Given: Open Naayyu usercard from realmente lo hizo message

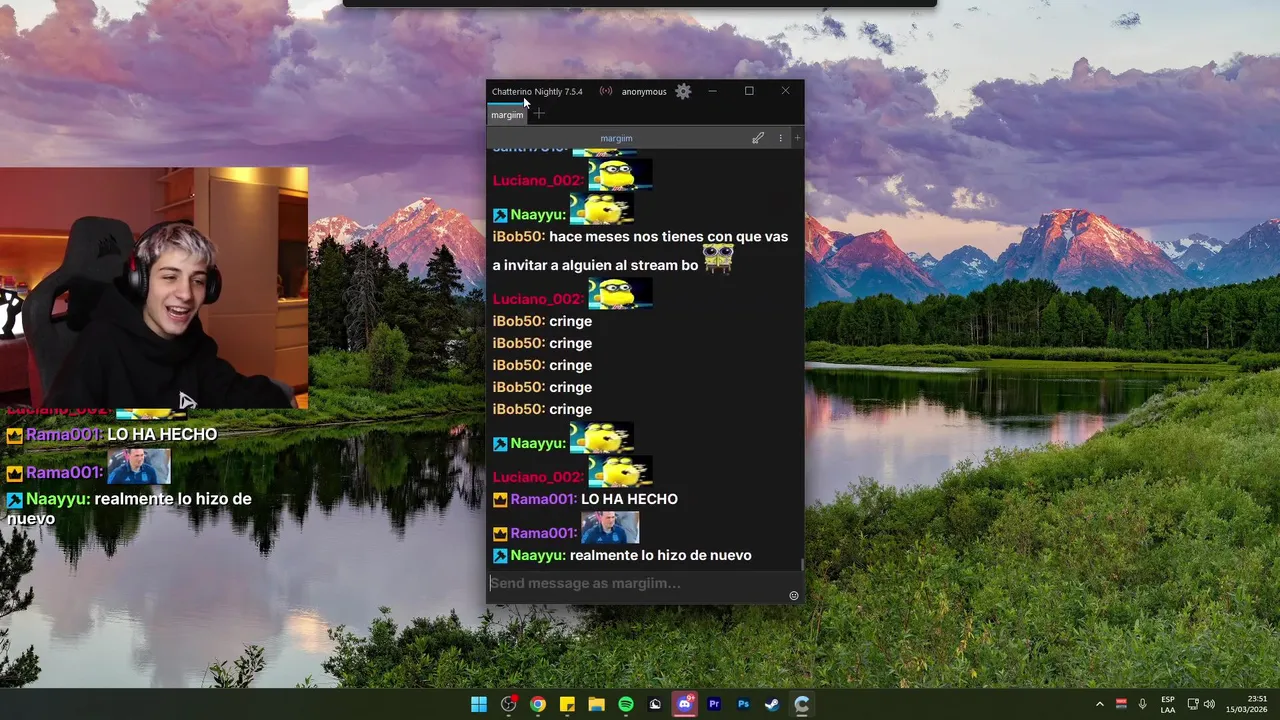Looking at the screenshot, I should (x=538, y=555).
